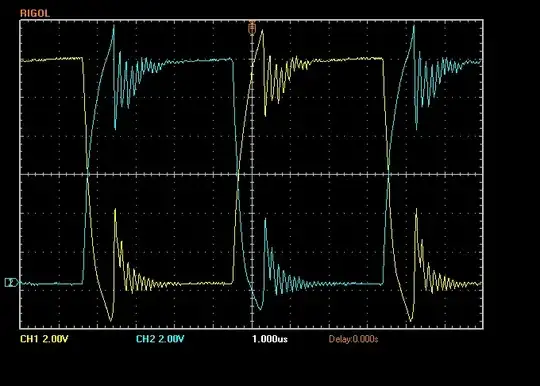This screenshot has width=540, height=386.
Task: Select the CH2 2.00V scale readout
Action: click(x=160, y=339)
